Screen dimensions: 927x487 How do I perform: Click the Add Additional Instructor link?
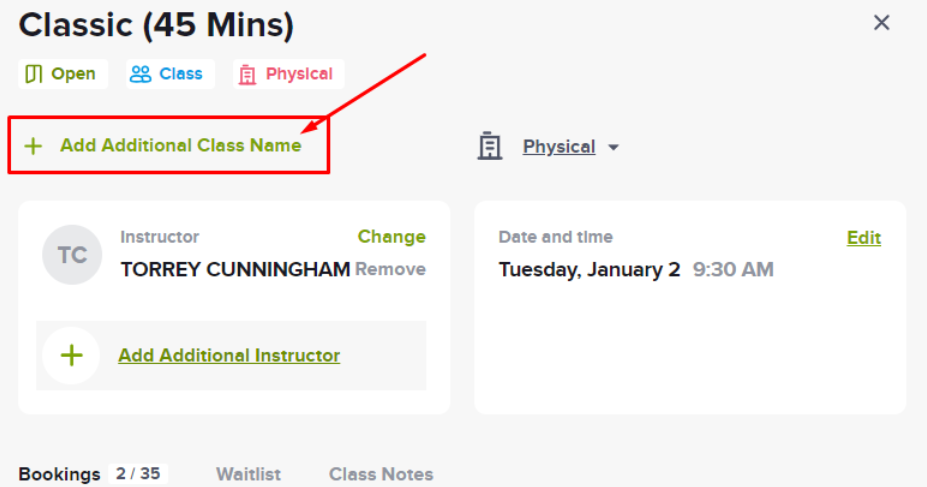tap(229, 355)
